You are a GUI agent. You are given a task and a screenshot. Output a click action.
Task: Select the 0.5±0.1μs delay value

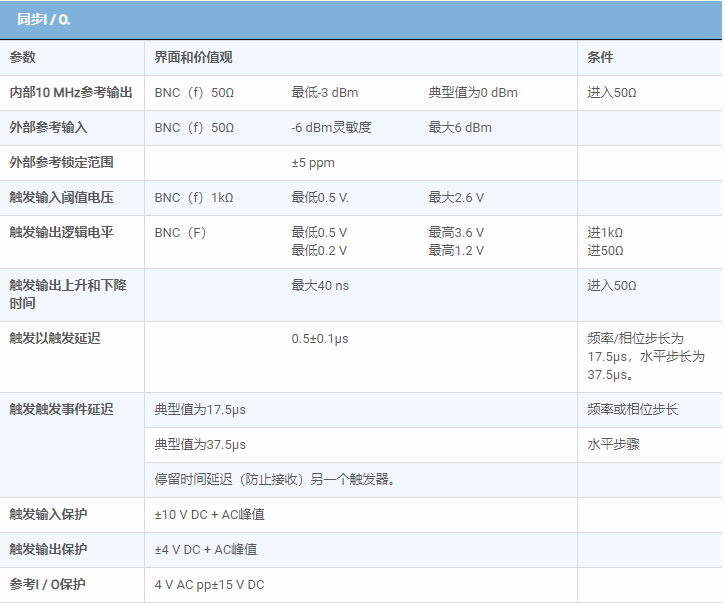(x=320, y=339)
